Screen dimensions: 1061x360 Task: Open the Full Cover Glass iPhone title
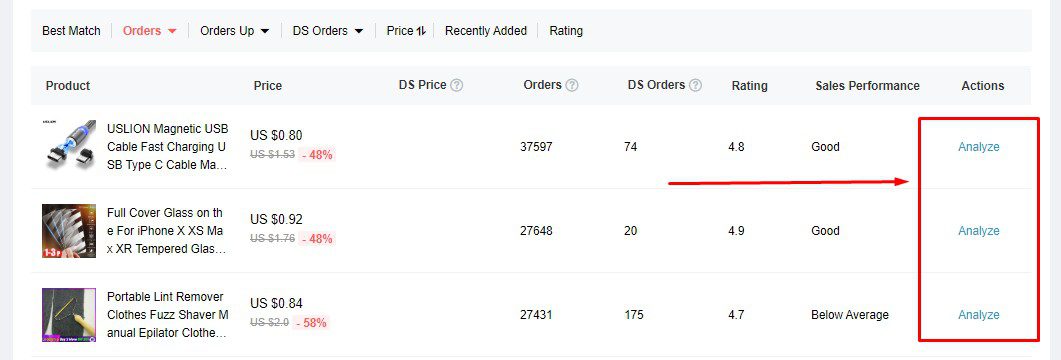[166, 231]
